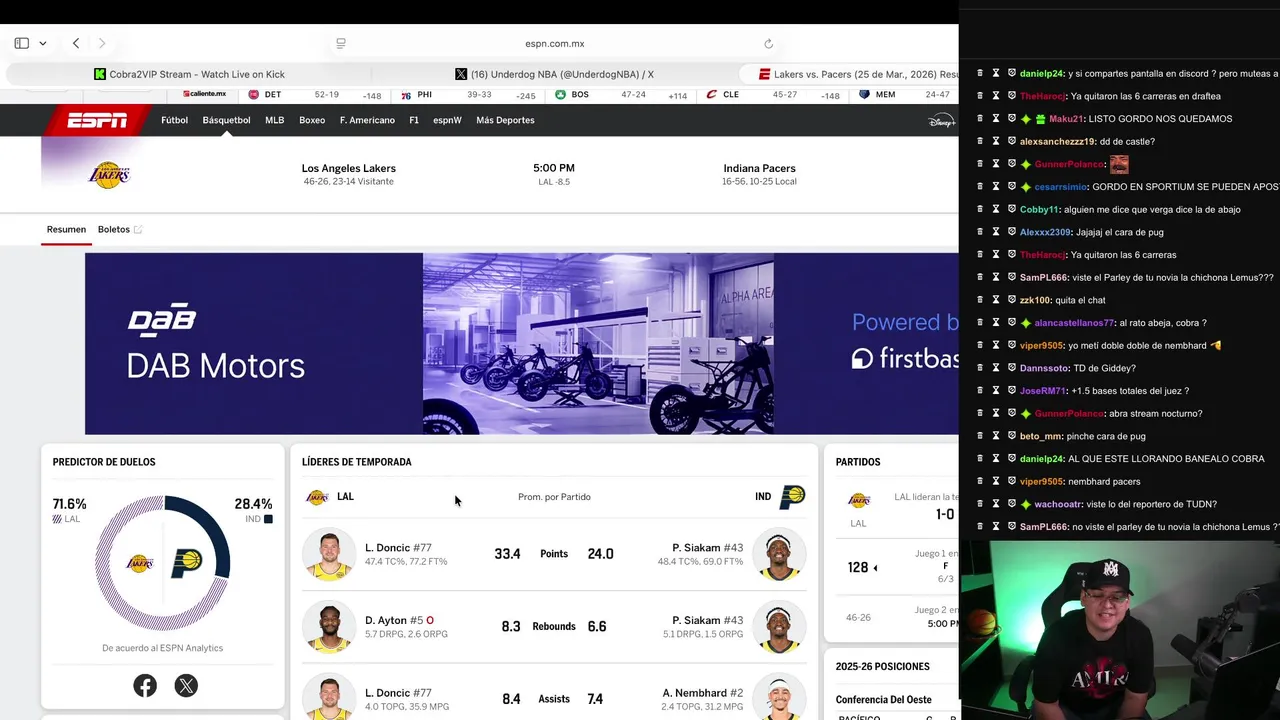Click the espn.com.mx address field
Screen dimensions: 1280x720
(555, 43)
